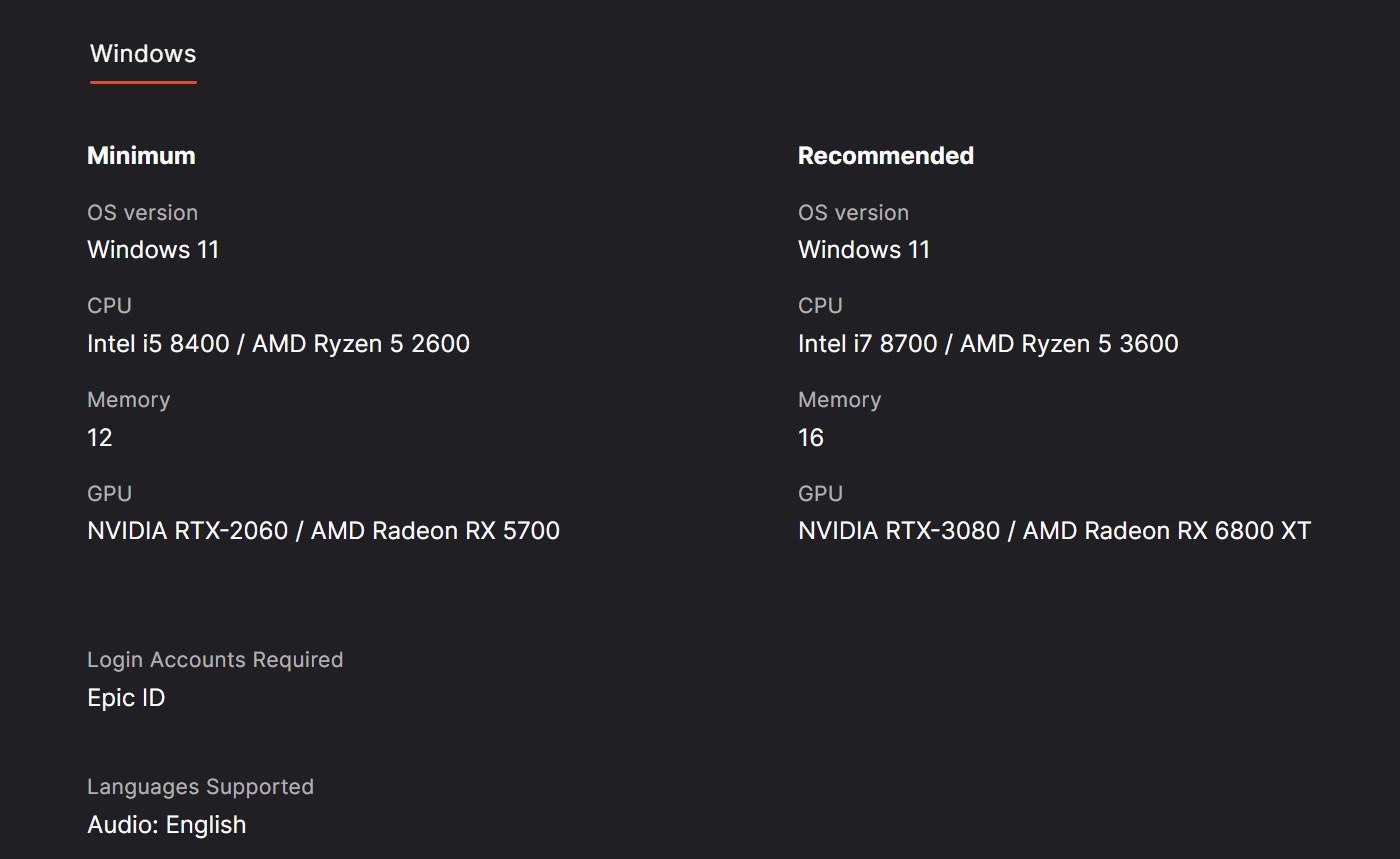Click the Epic ID text

point(126,698)
